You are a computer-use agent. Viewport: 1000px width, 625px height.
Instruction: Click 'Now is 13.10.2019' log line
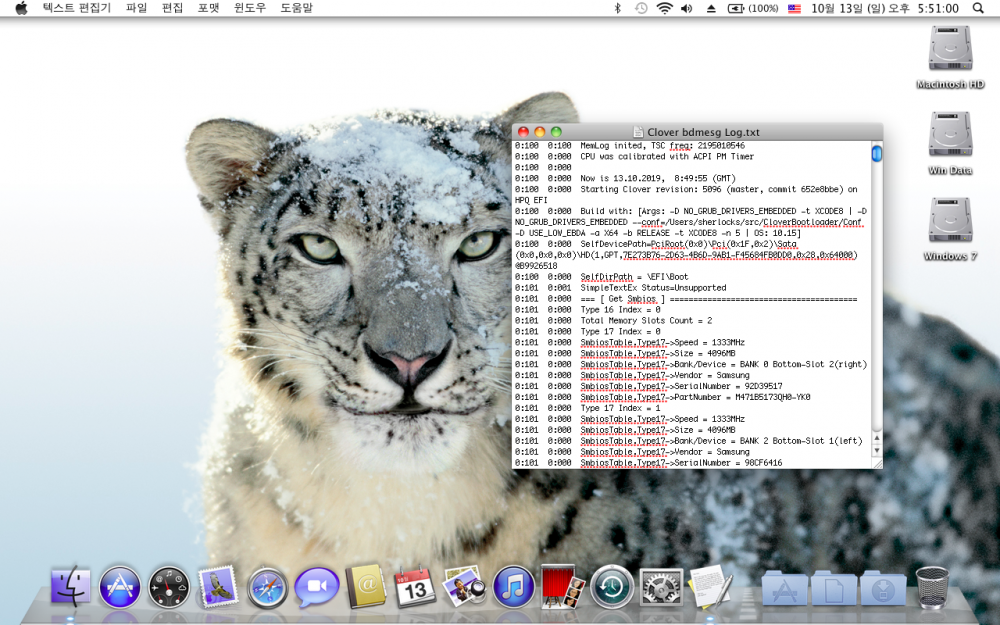click(x=658, y=178)
